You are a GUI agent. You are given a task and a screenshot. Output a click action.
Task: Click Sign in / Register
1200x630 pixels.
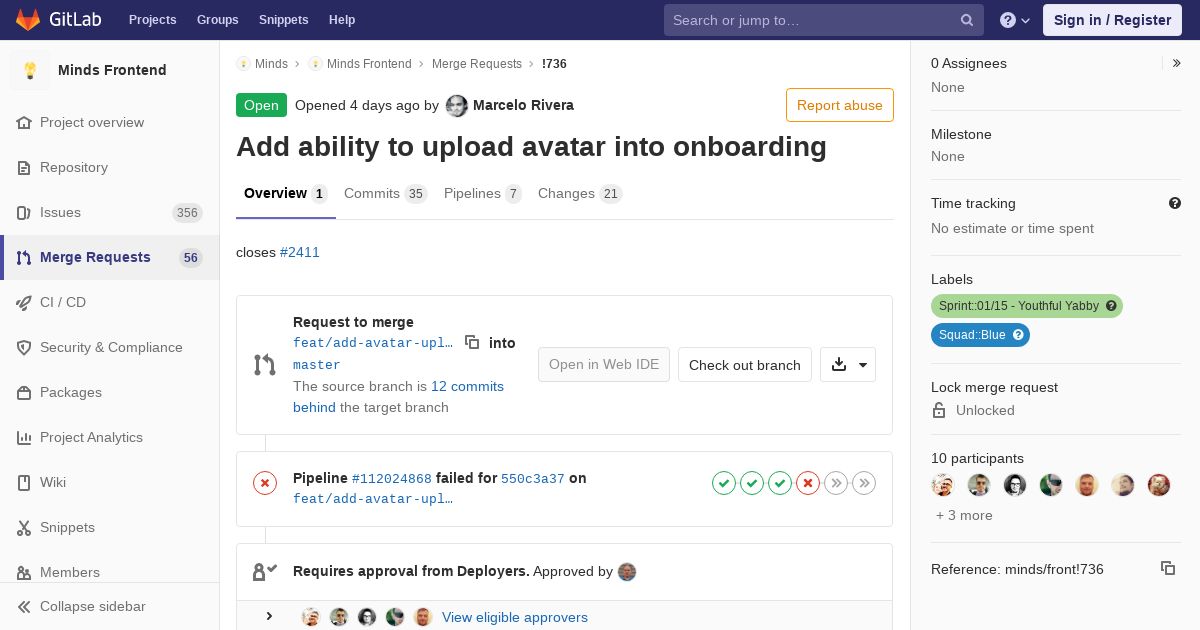click(1112, 20)
